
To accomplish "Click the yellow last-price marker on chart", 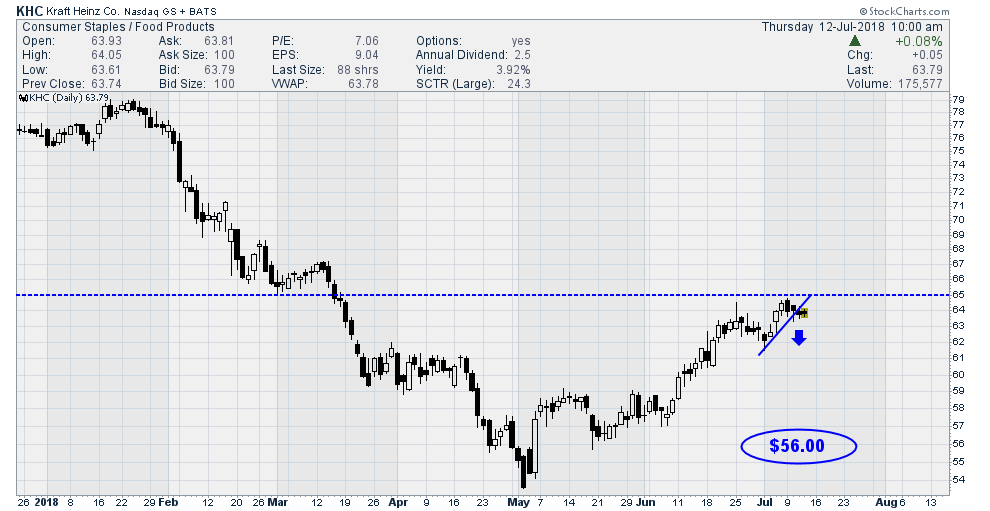I will point(804,313).
